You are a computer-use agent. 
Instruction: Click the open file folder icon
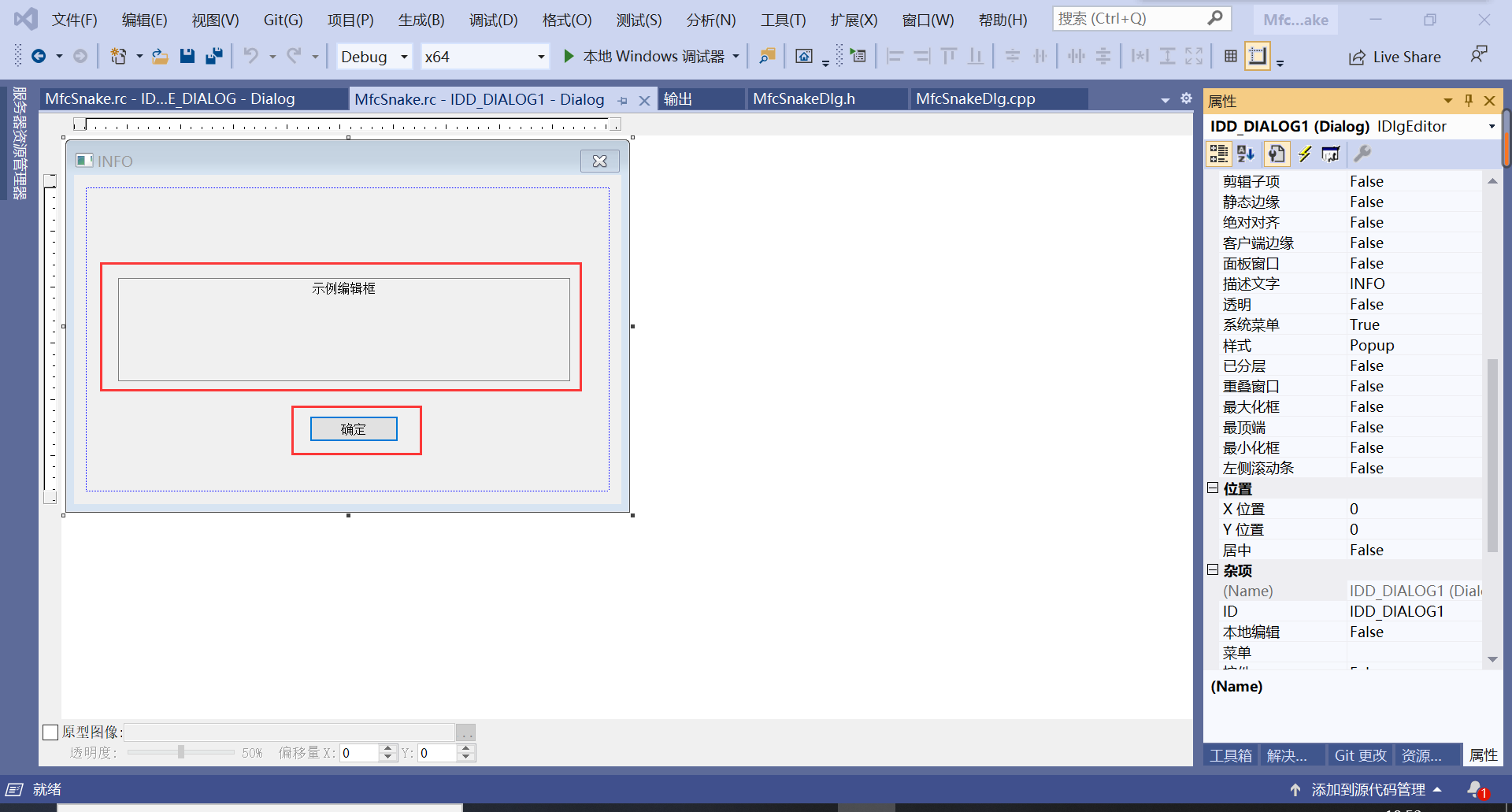click(x=160, y=56)
